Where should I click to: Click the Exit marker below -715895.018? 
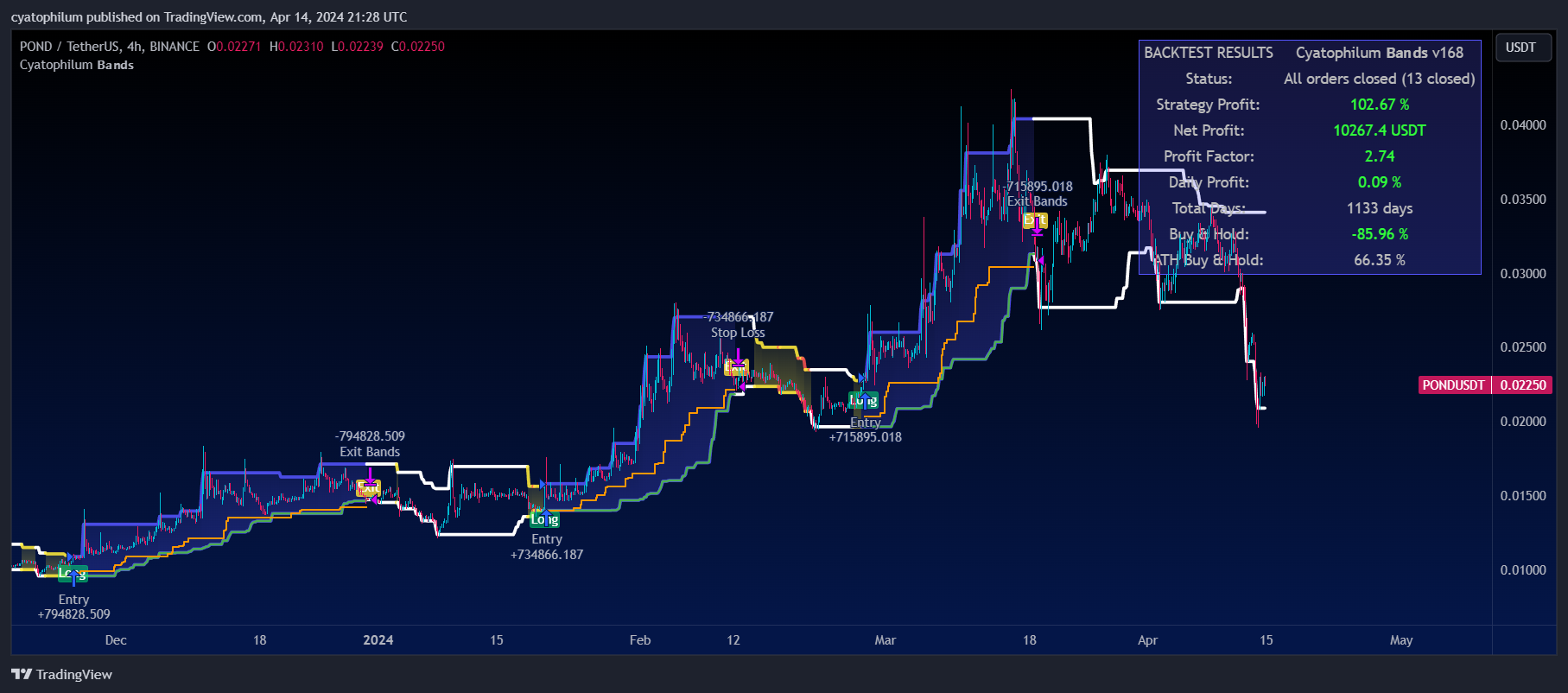[1035, 220]
